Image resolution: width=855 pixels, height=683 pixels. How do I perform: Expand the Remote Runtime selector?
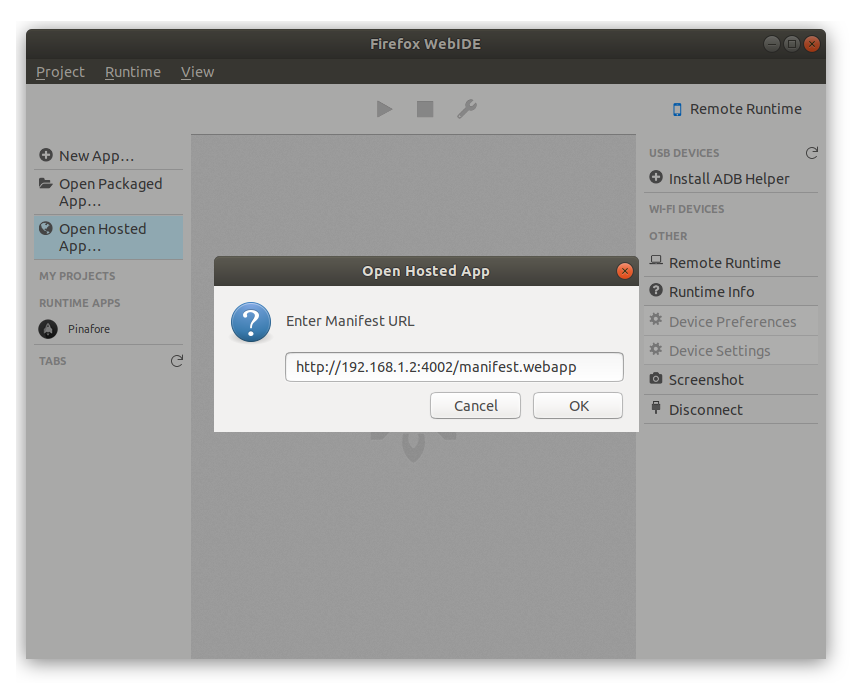coord(736,109)
